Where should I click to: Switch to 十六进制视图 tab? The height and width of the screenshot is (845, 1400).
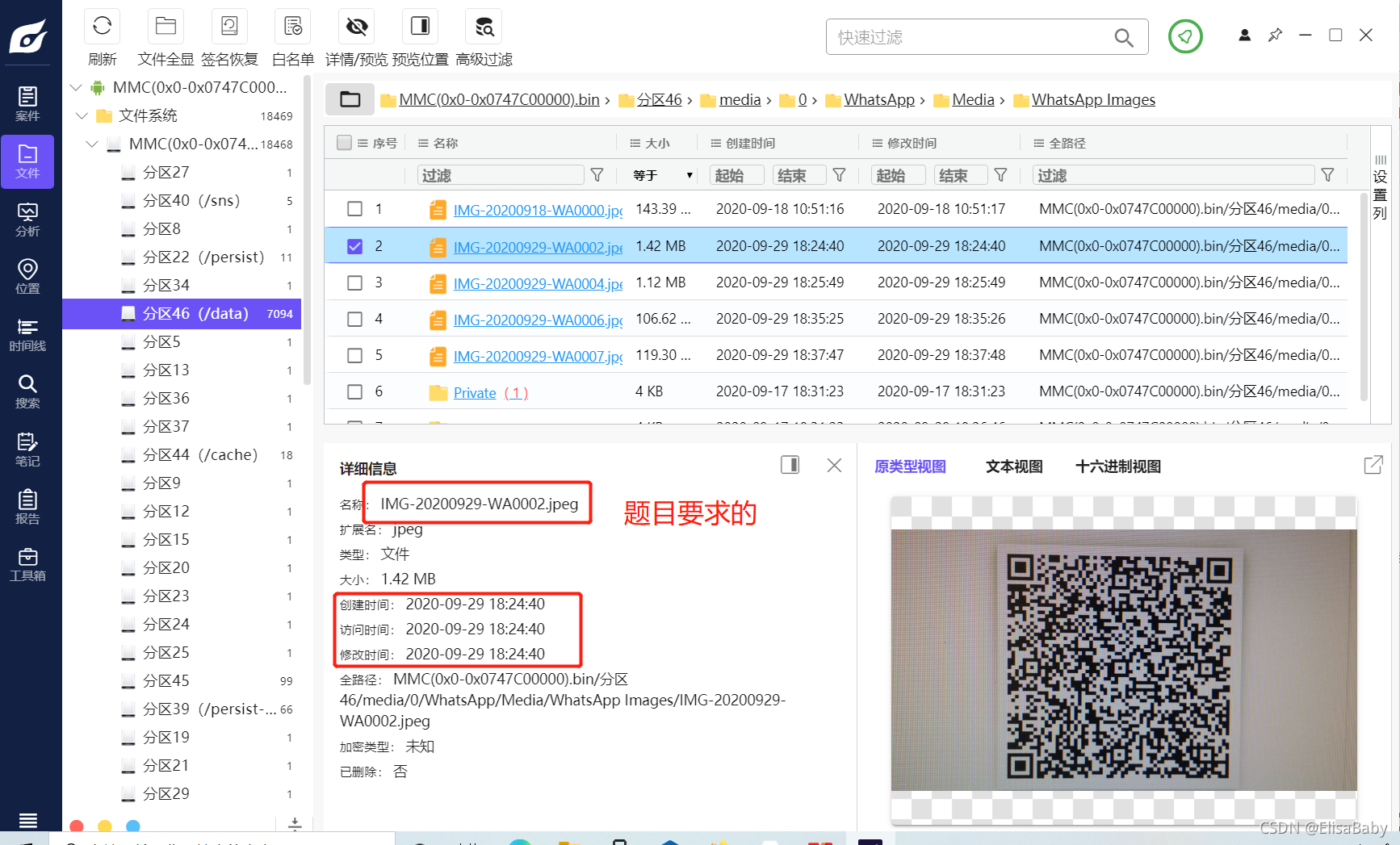[x=1118, y=466]
